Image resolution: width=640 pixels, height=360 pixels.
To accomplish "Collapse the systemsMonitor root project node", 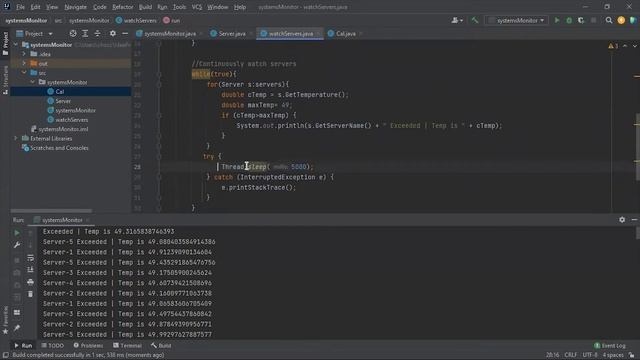I will (16, 44).
